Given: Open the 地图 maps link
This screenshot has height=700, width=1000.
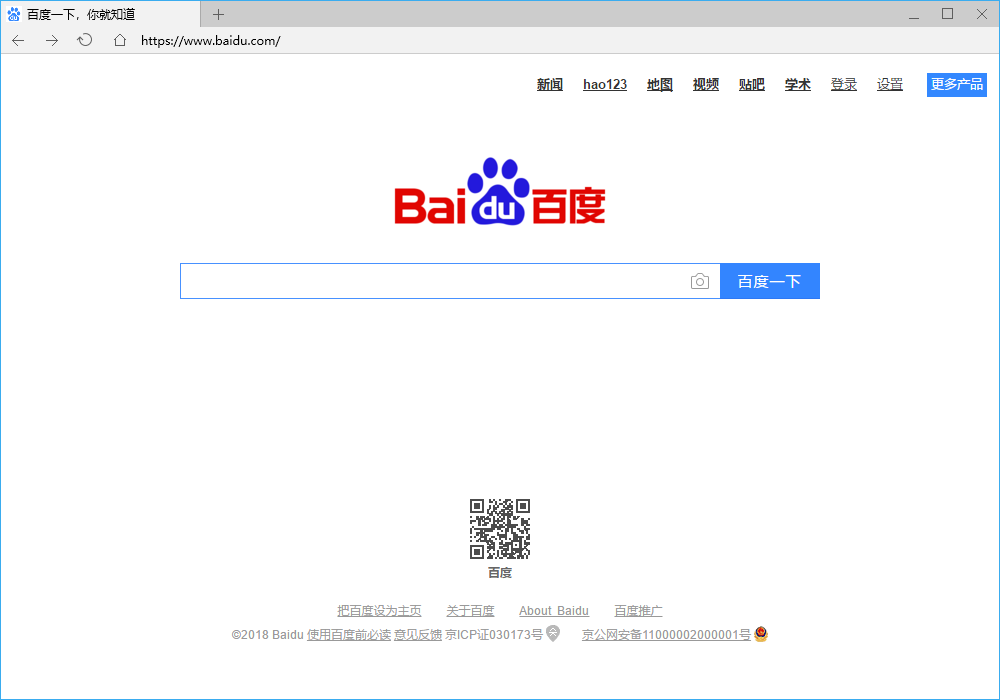Looking at the screenshot, I should pos(659,84).
